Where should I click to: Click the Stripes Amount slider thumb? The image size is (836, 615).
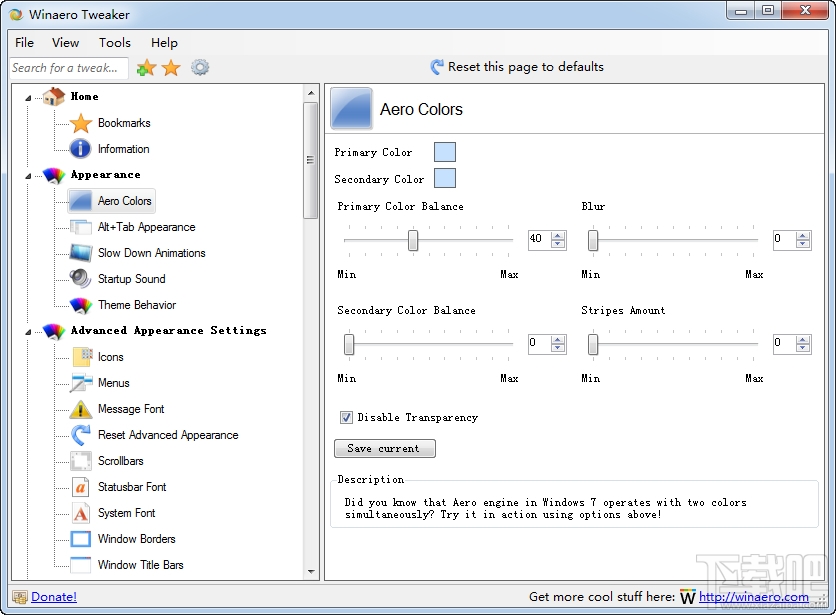pos(593,344)
